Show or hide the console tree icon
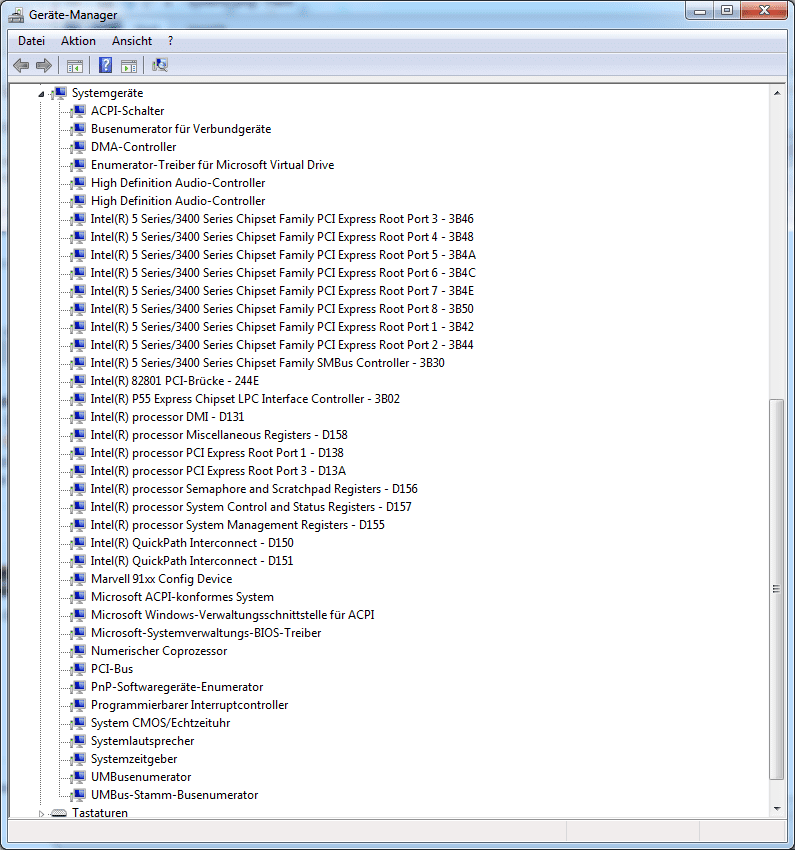Viewport: 795px width, 850px height. coord(75,66)
